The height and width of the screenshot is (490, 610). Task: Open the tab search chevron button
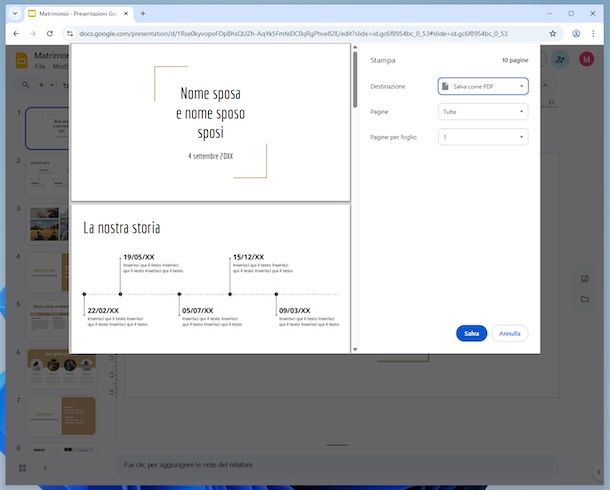[x=15, y=14]
